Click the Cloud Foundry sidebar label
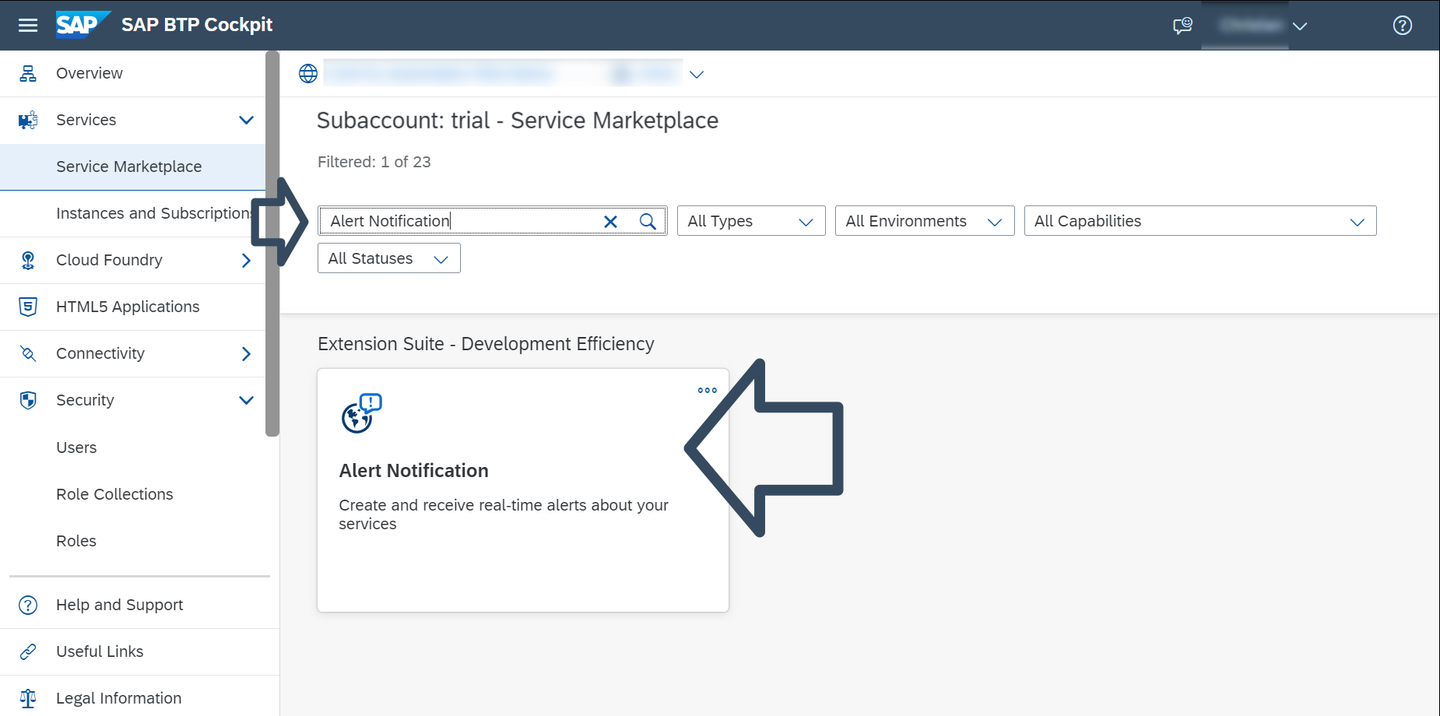The height and width of the screenshot is (716, 1440). coord(109,260)
